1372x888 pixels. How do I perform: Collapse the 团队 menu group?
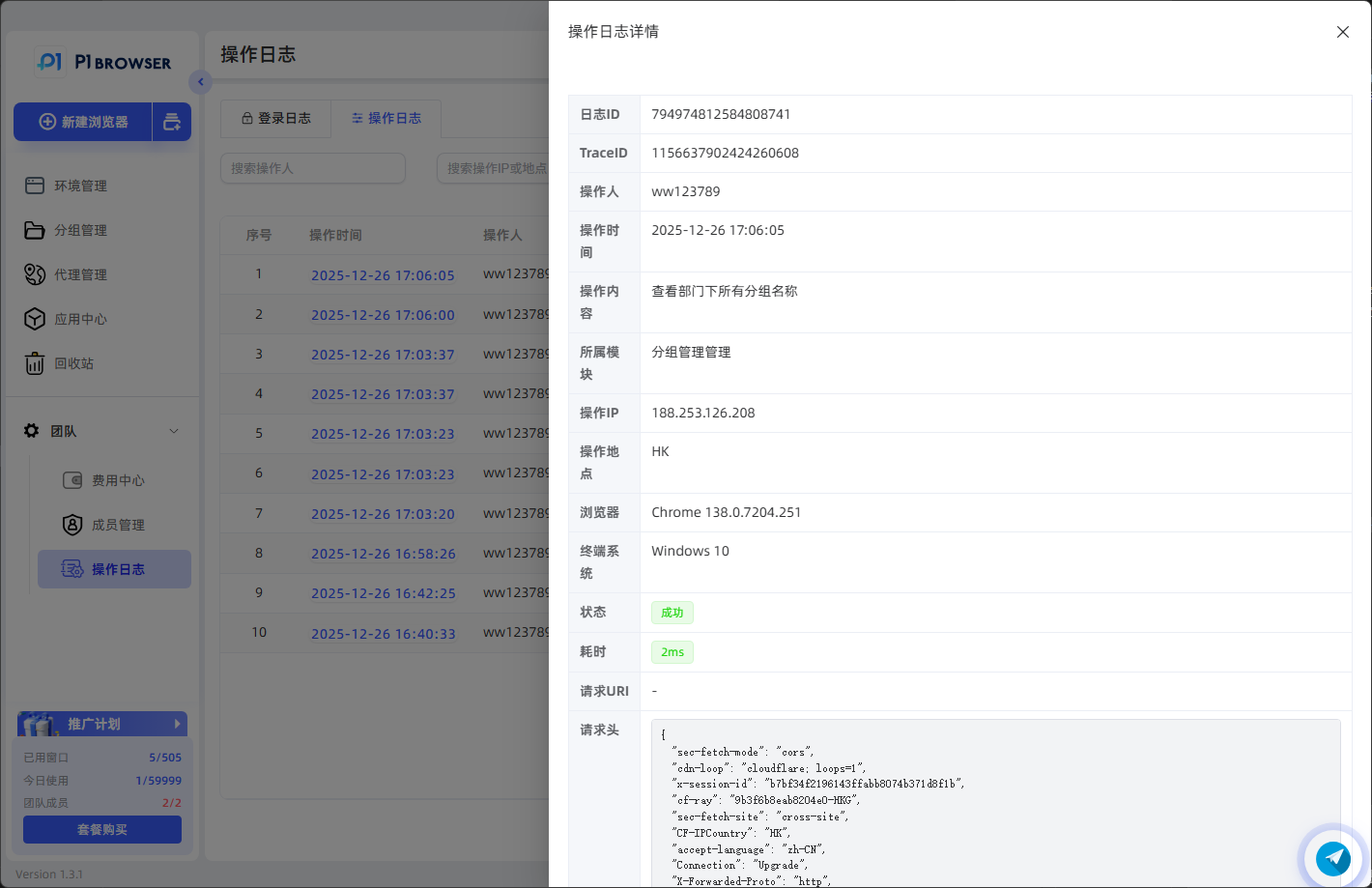[174, 431]
